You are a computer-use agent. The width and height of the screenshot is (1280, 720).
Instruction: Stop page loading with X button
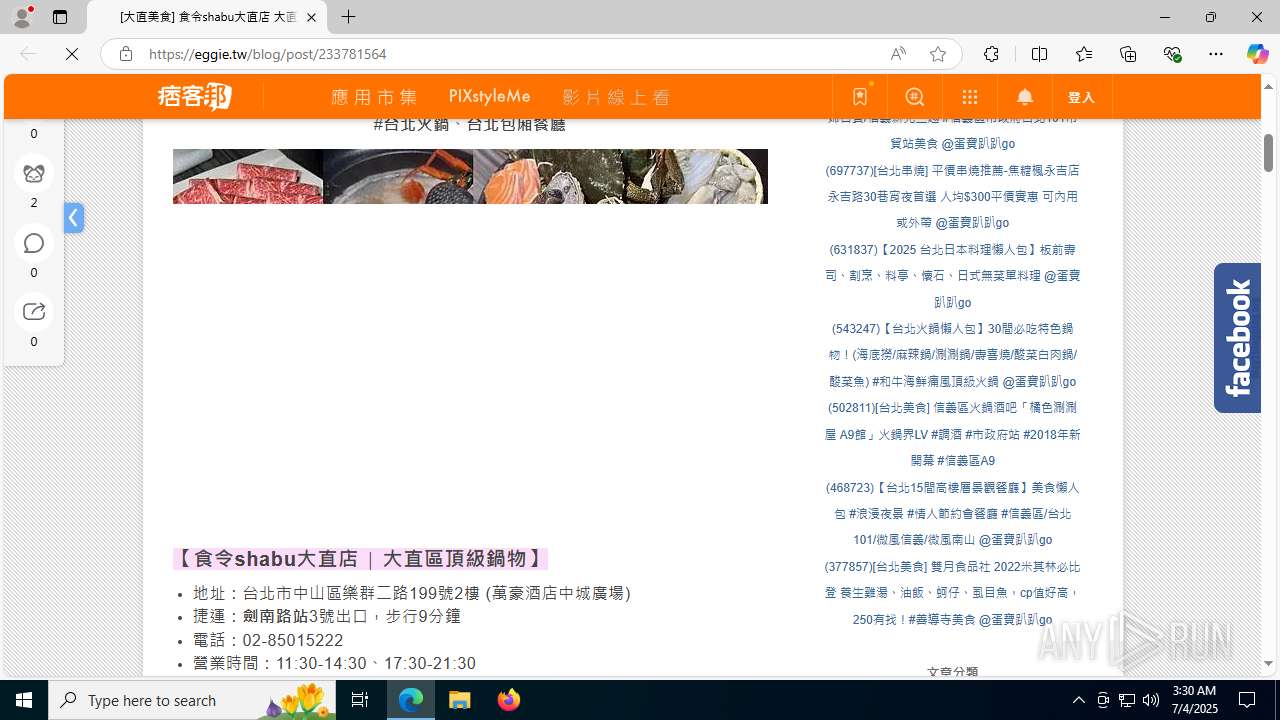pyautogui.click(x=72, y=54)
